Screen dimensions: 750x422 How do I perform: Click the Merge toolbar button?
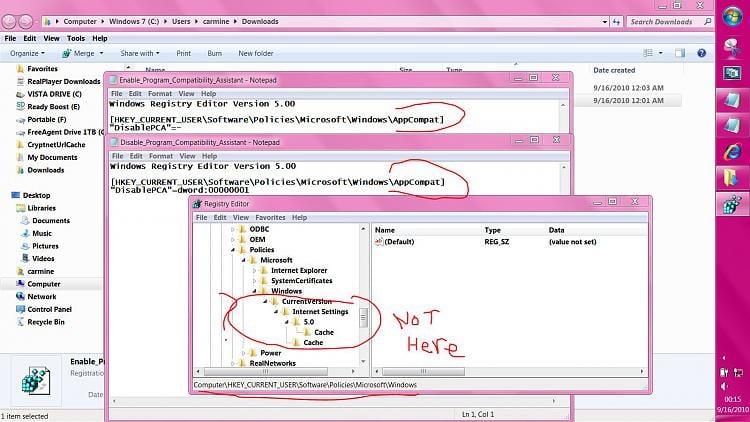(82, 53)
